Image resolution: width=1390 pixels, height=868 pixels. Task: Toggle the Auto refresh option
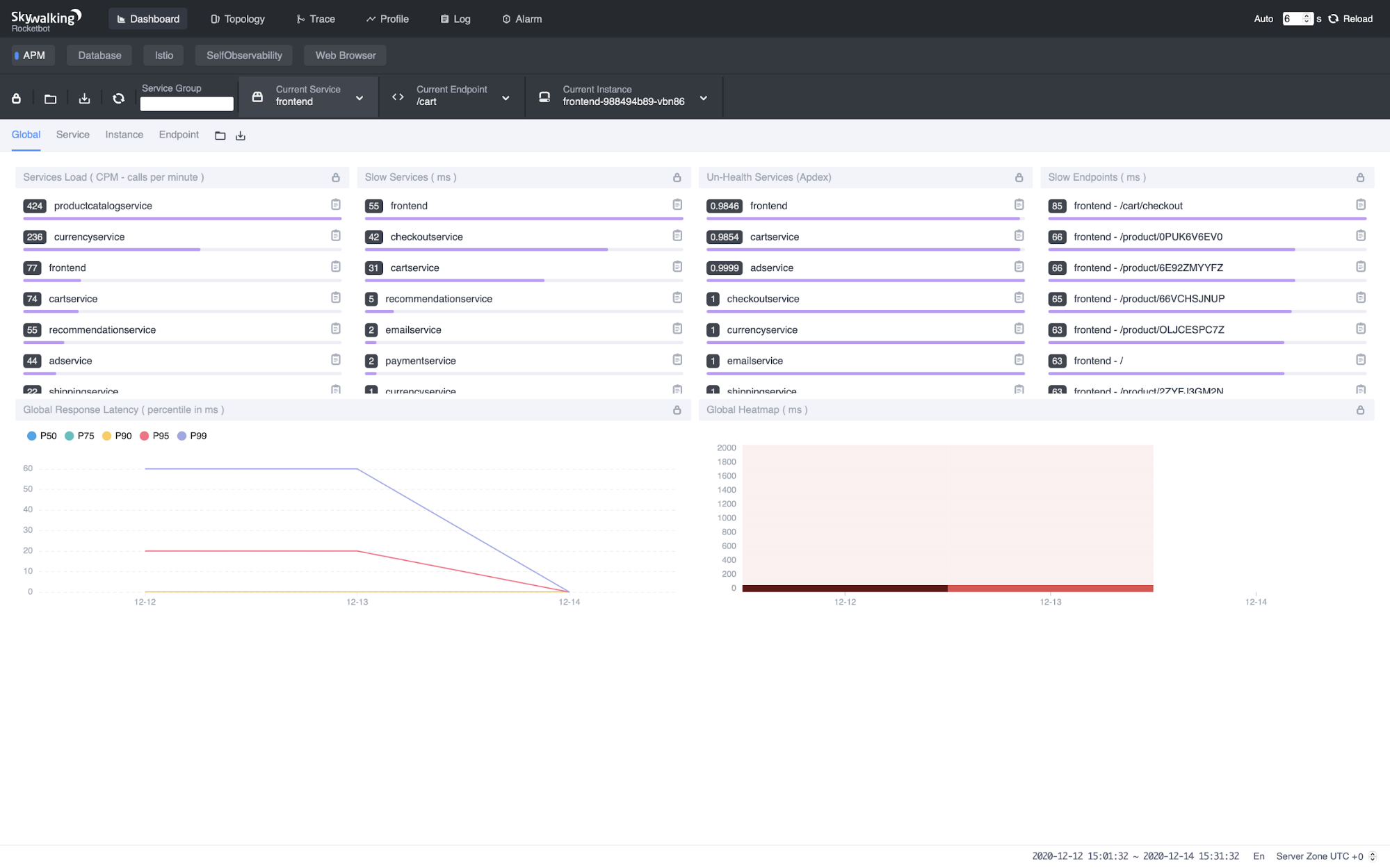1263,19
